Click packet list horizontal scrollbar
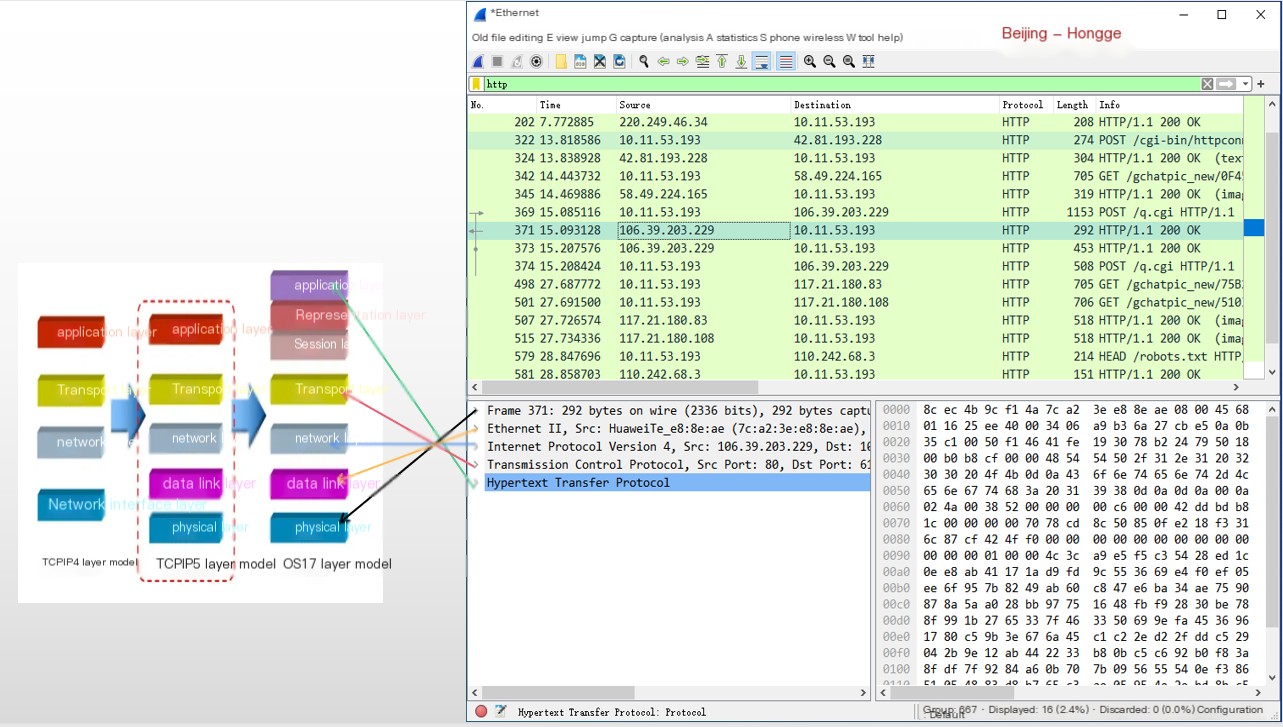The height and width of the screenshot is (727, 1283). click(x=855, y=387)
